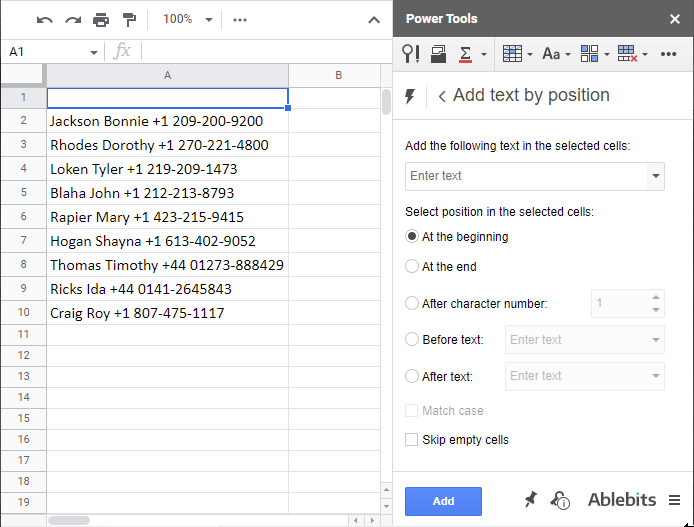
Task: Select cell with Ricks Ida +44 0141-2645843
Action: coord(167,289)
